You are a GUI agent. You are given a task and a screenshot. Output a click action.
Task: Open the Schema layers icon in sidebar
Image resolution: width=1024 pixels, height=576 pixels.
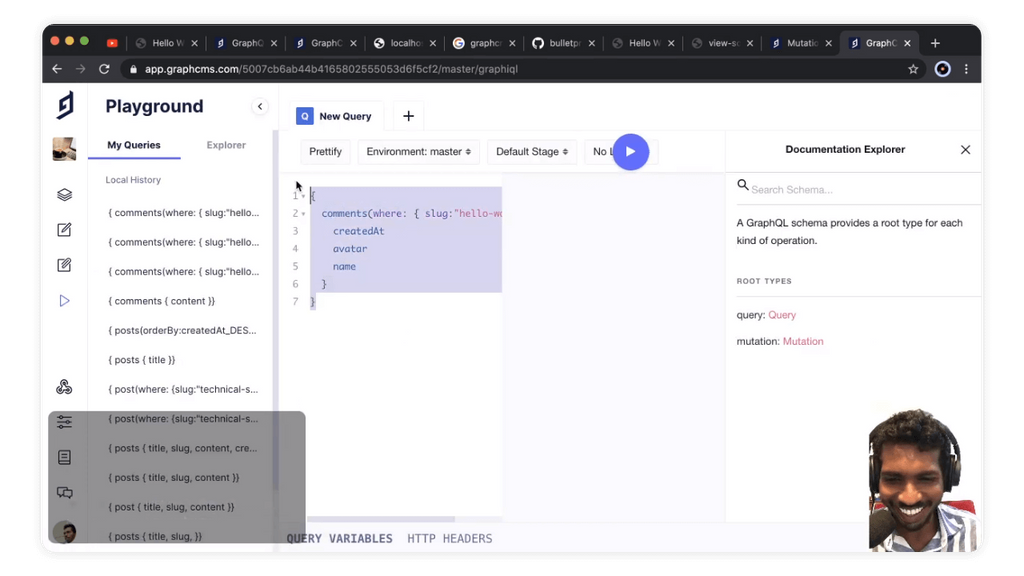64,195
